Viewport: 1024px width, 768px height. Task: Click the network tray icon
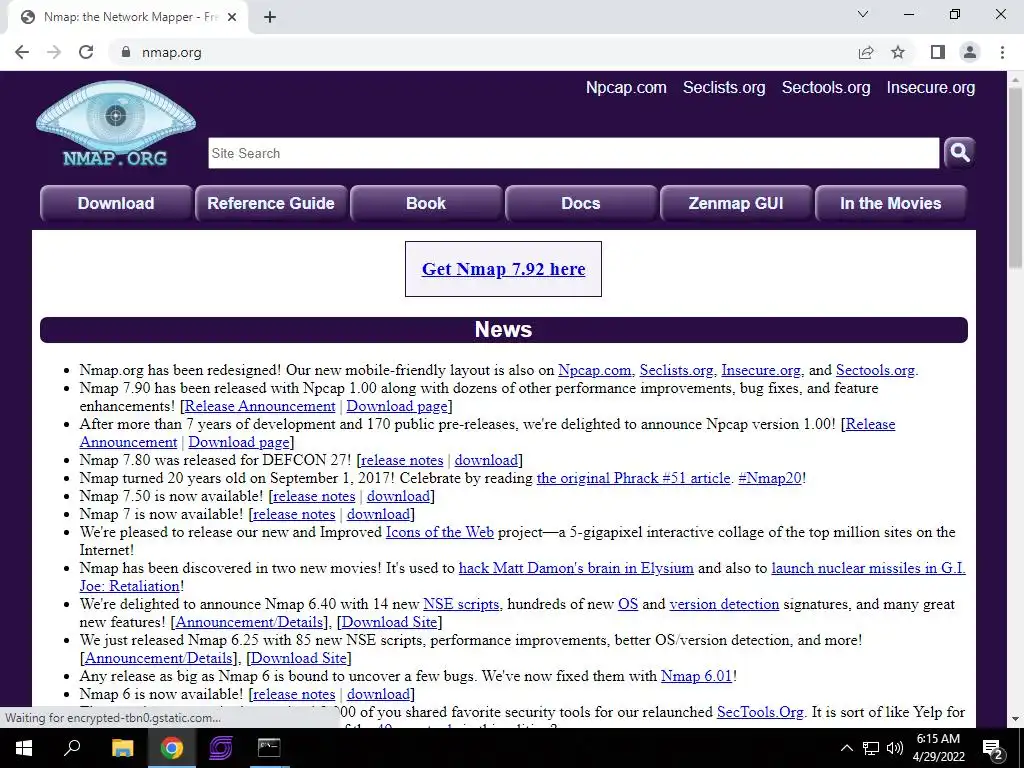(871, 748)
